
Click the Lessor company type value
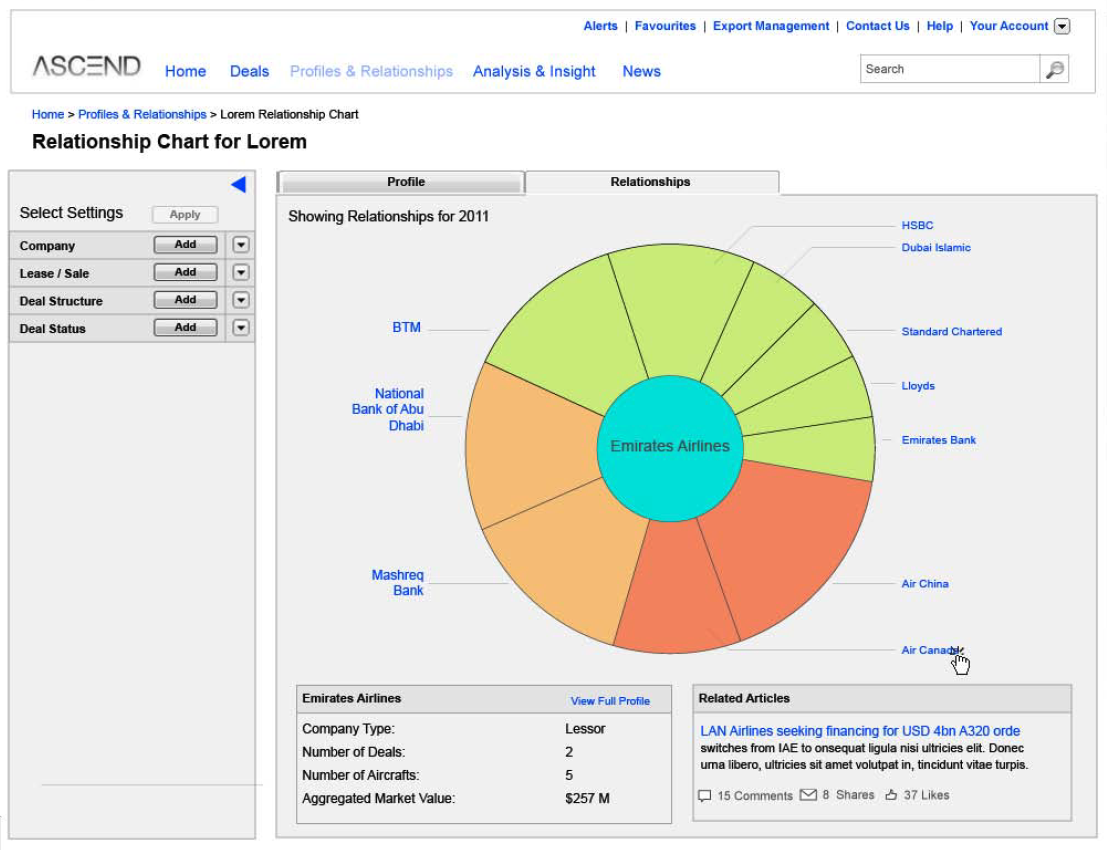585,729
